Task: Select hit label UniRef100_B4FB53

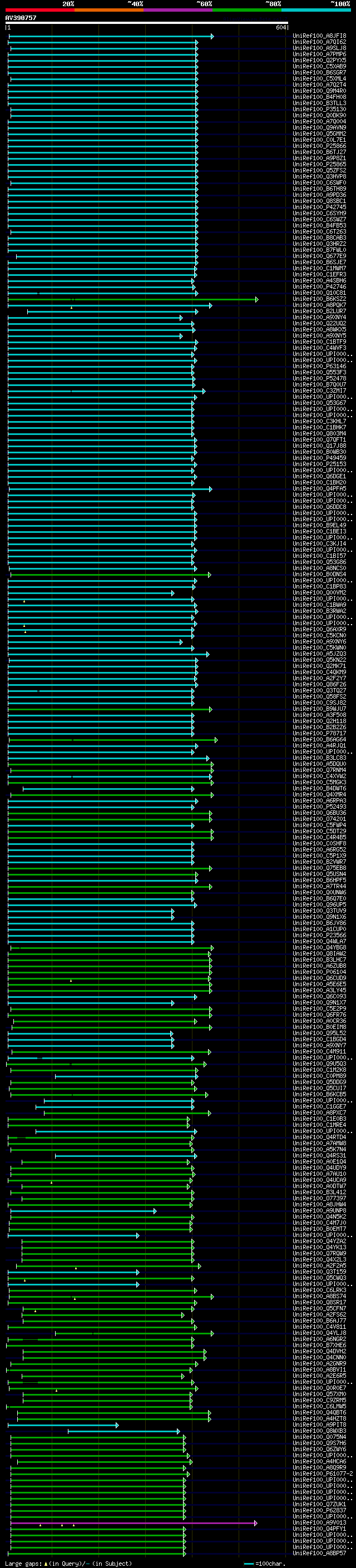Action: (x=319, y=226)
